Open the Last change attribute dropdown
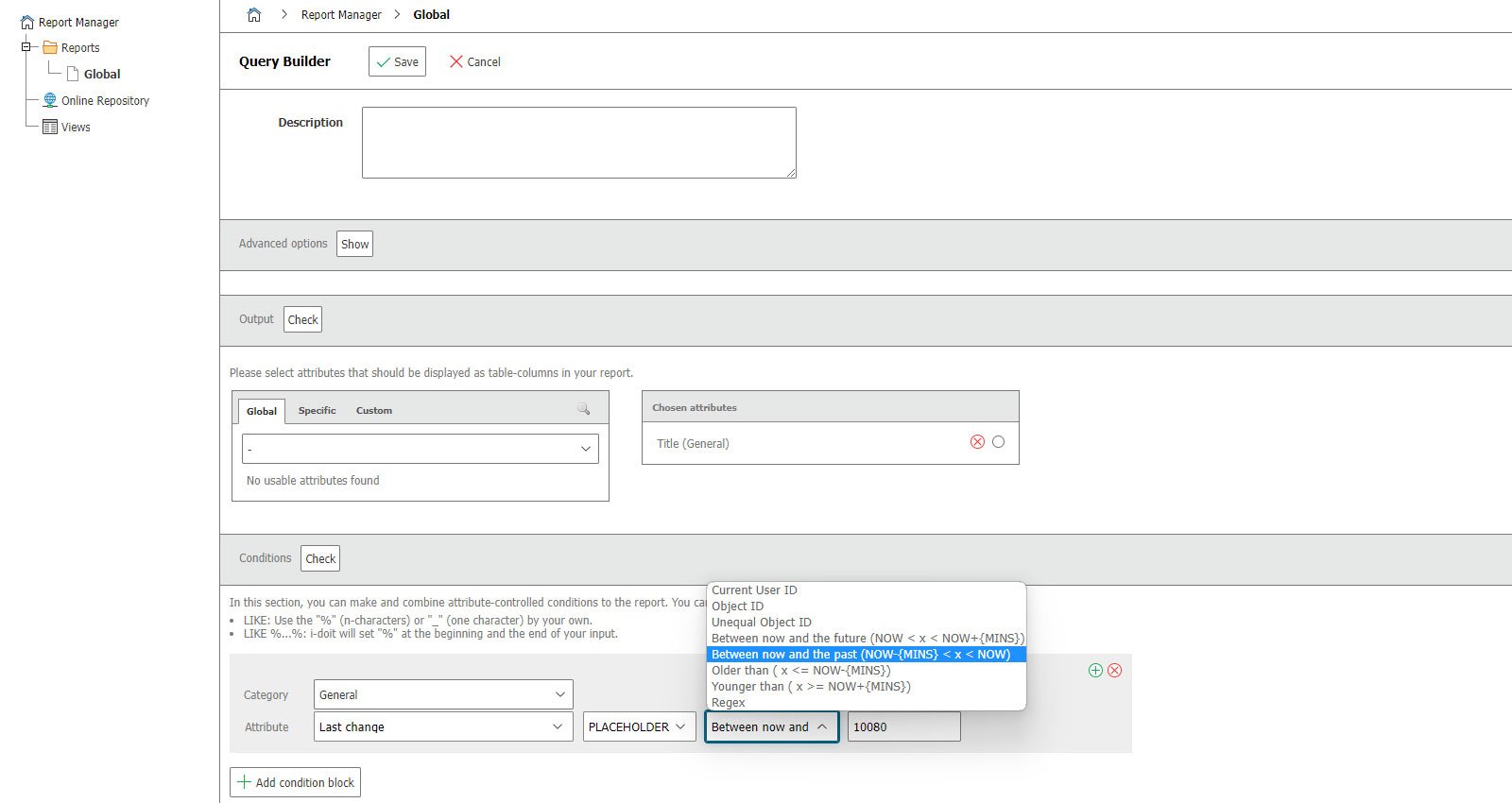 pos(443,726)
